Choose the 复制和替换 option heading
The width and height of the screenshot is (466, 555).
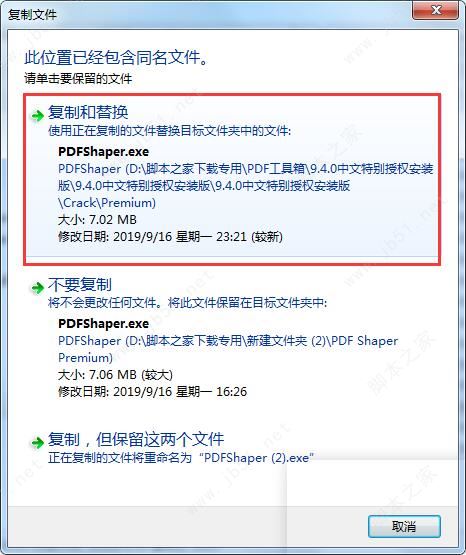[x=88, y=112]
